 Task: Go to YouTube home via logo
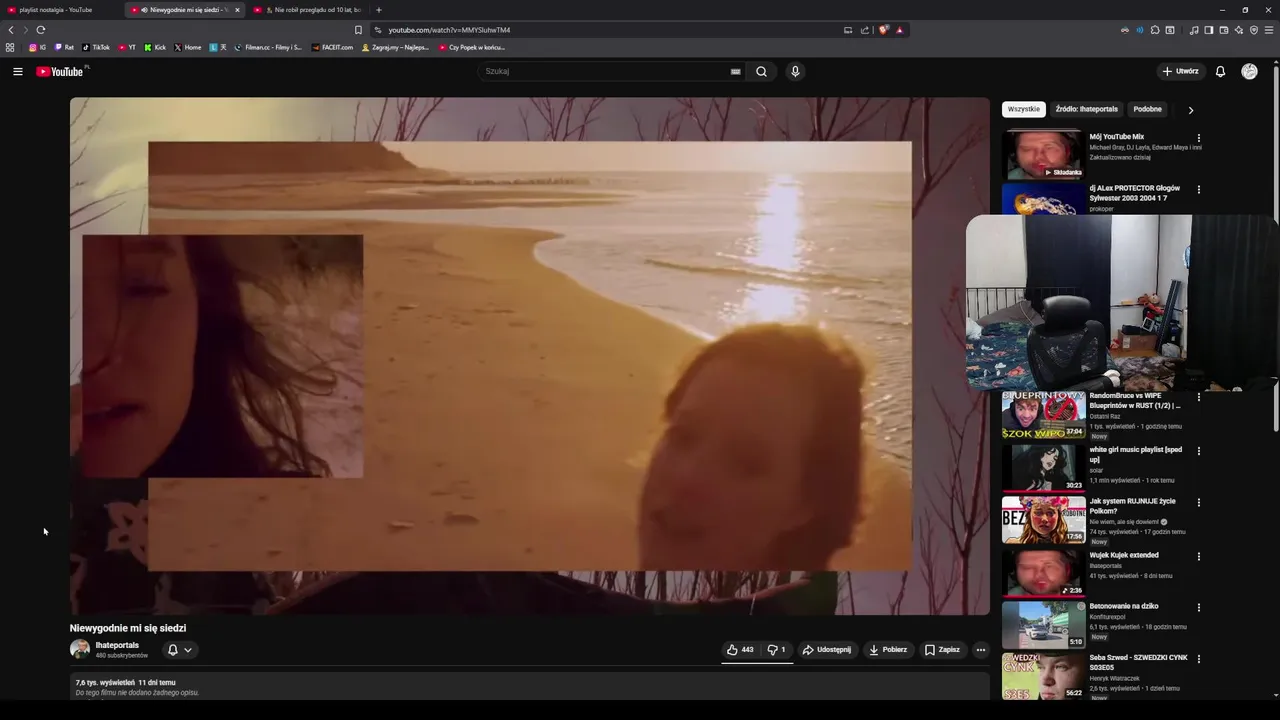(62, 71)
